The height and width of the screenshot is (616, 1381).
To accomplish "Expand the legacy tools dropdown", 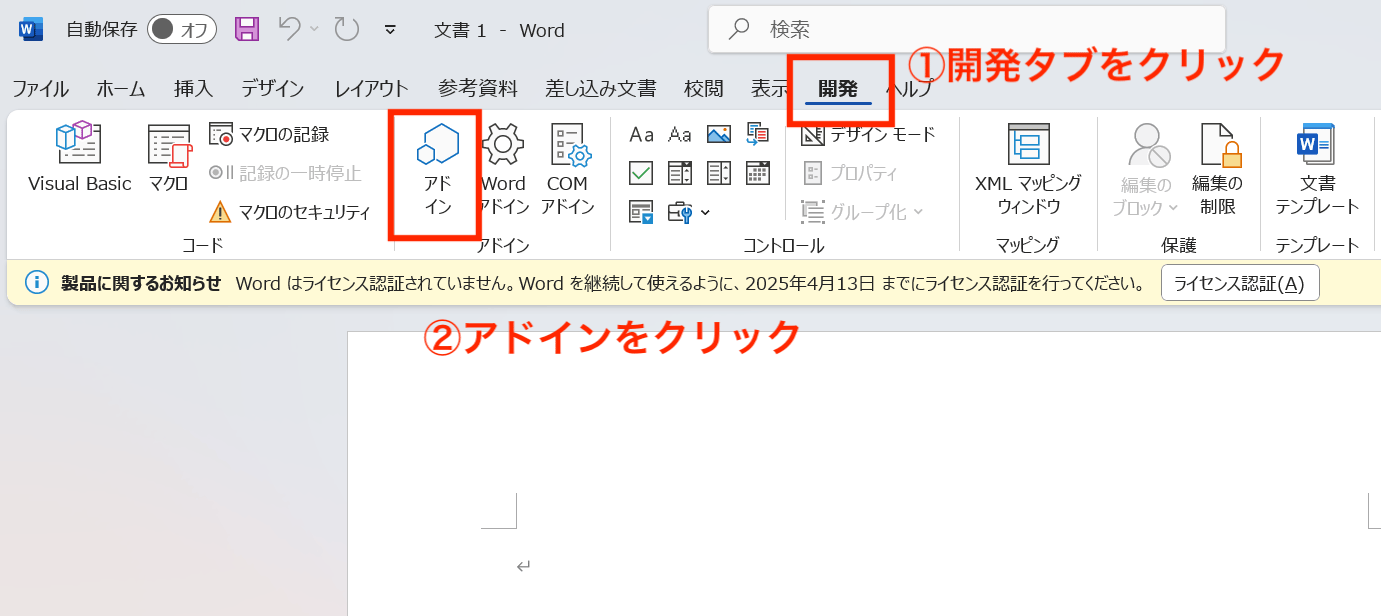I will coord(704,212).
